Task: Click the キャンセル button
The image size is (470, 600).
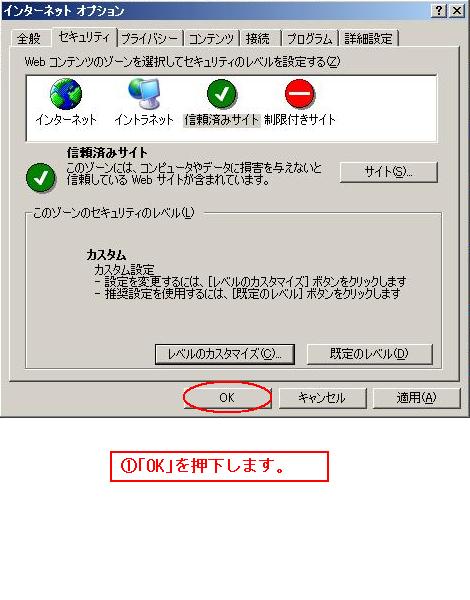Action: (x=322, y=398)
